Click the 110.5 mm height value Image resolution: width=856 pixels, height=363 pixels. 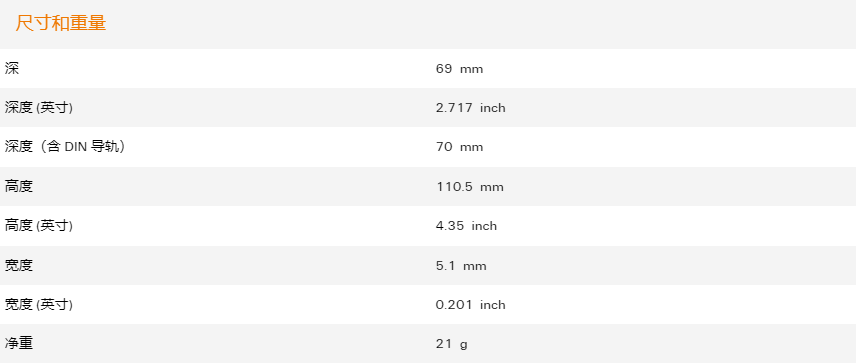pos(469,187)
